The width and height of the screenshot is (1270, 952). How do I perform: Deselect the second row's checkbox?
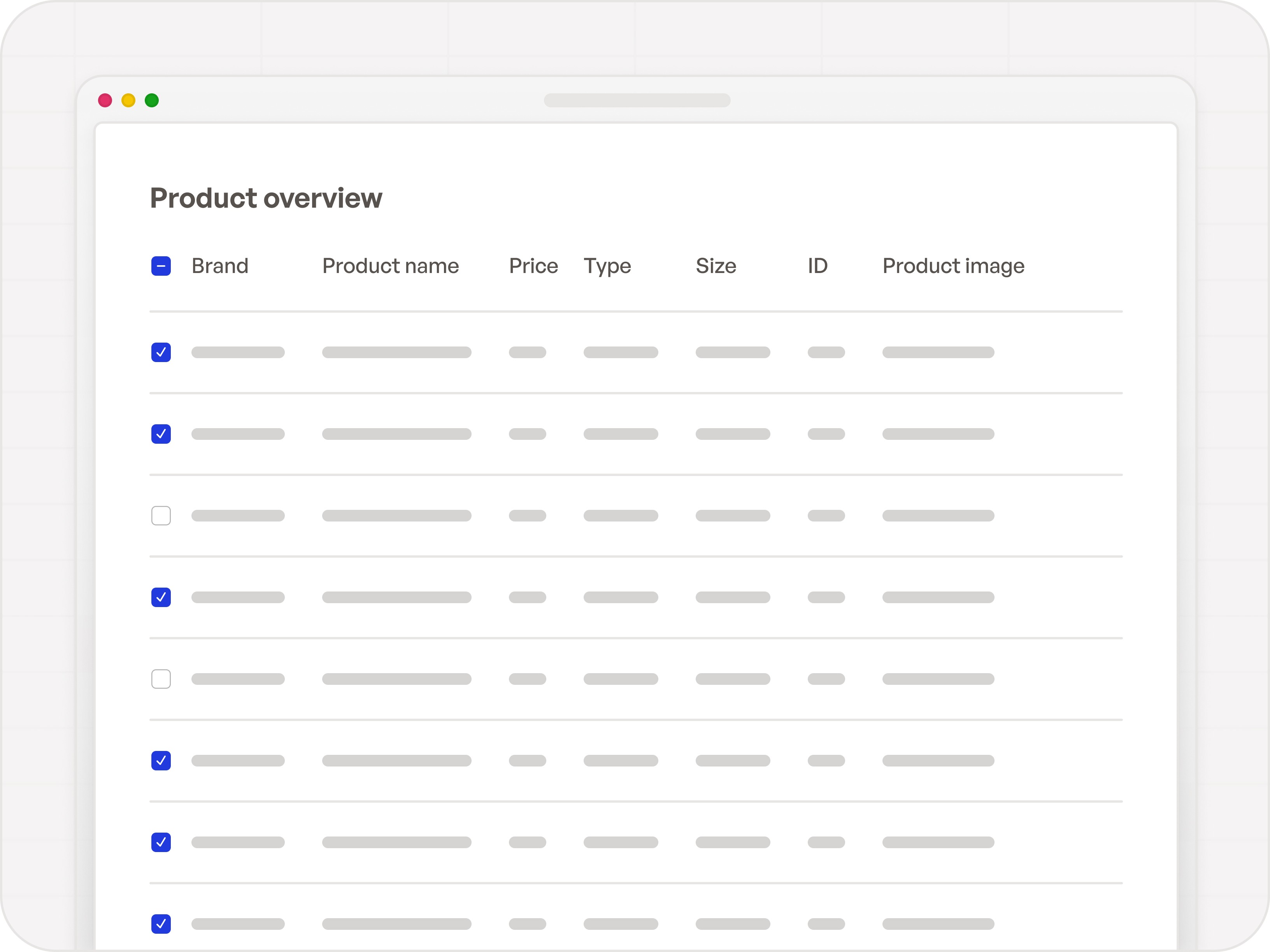[161, 434]
